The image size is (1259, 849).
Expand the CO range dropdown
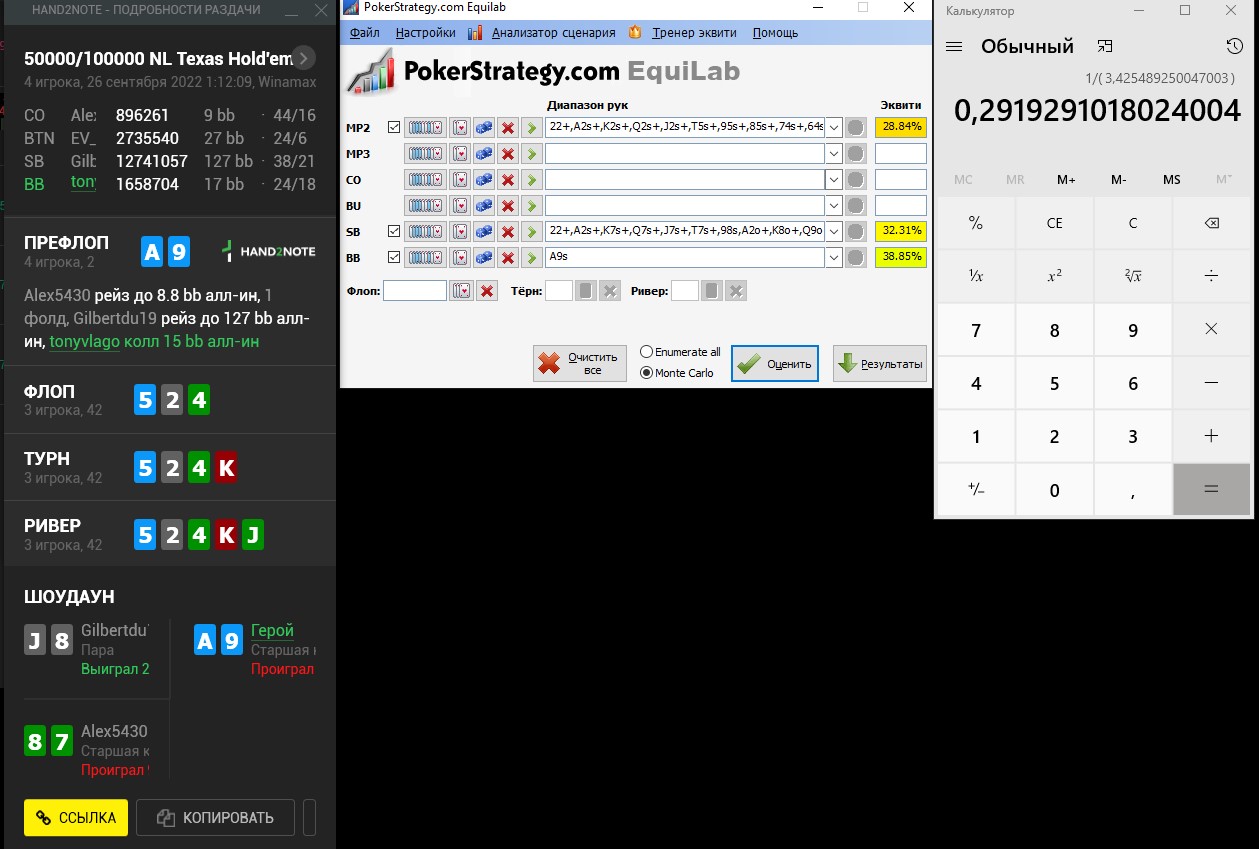click(x=833, y=180)
